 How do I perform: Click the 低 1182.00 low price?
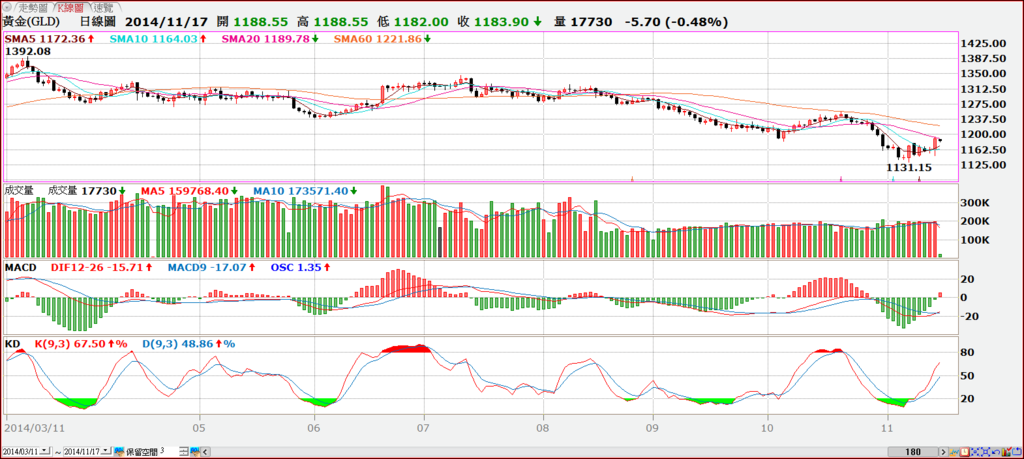point(411,22)
